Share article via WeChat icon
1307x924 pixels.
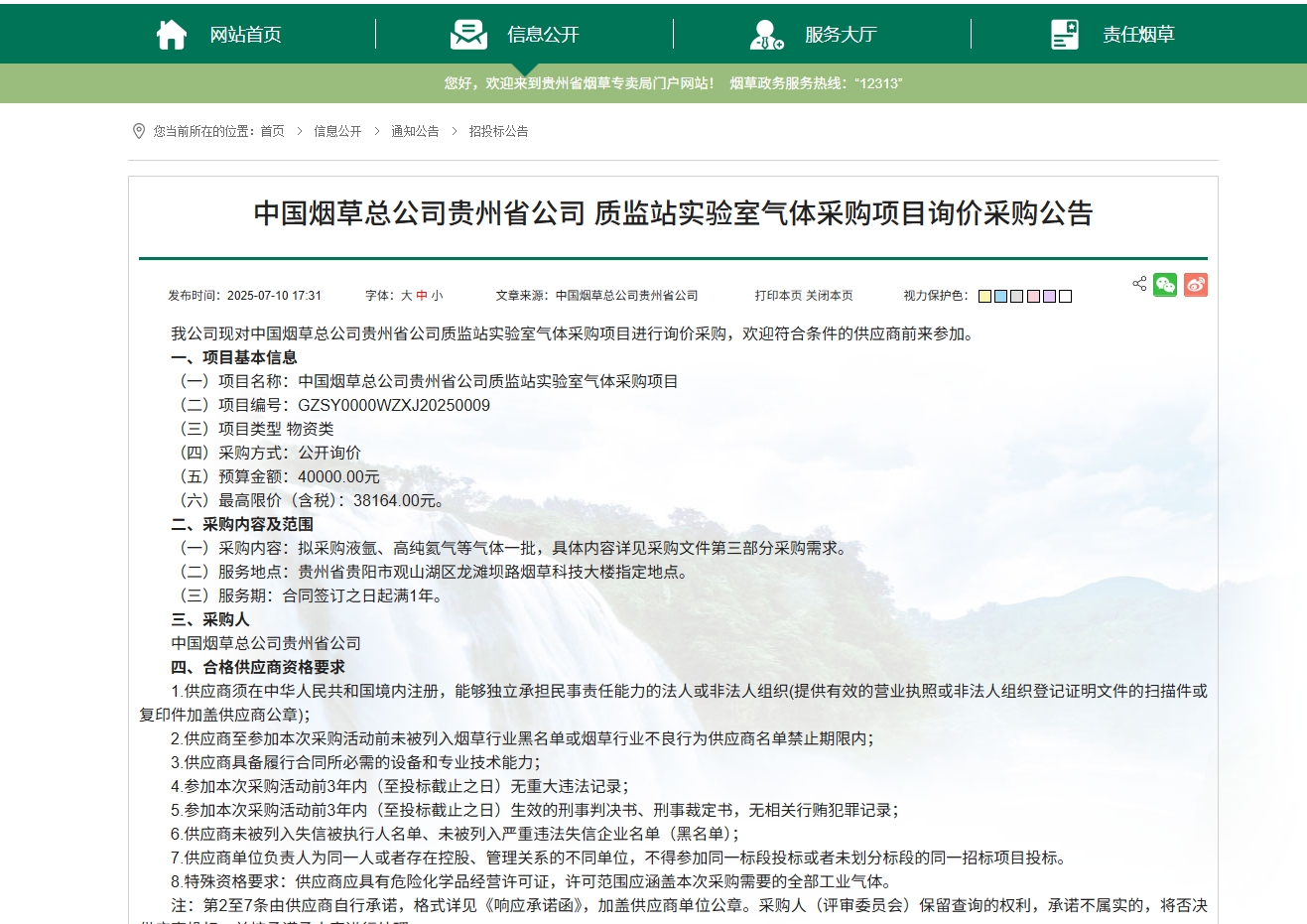1165,285
